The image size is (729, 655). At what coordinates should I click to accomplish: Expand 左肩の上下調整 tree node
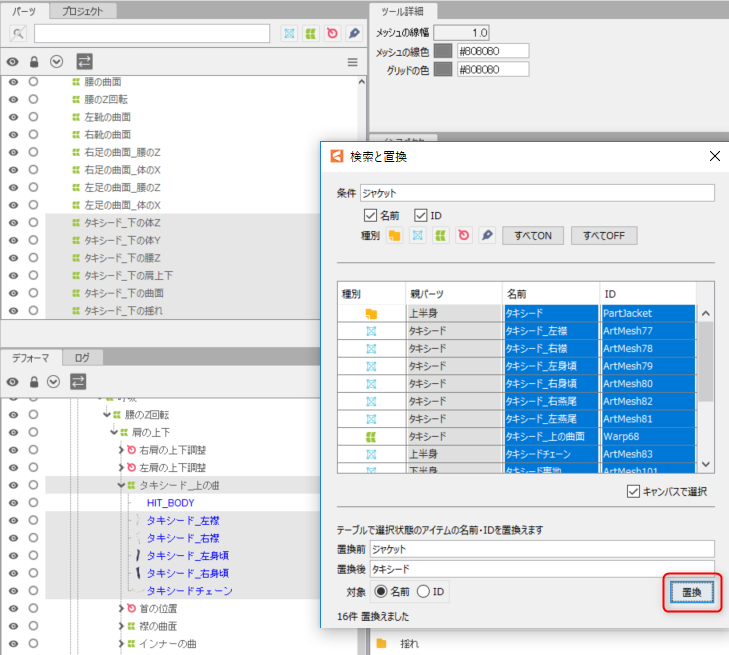[121, 467]
